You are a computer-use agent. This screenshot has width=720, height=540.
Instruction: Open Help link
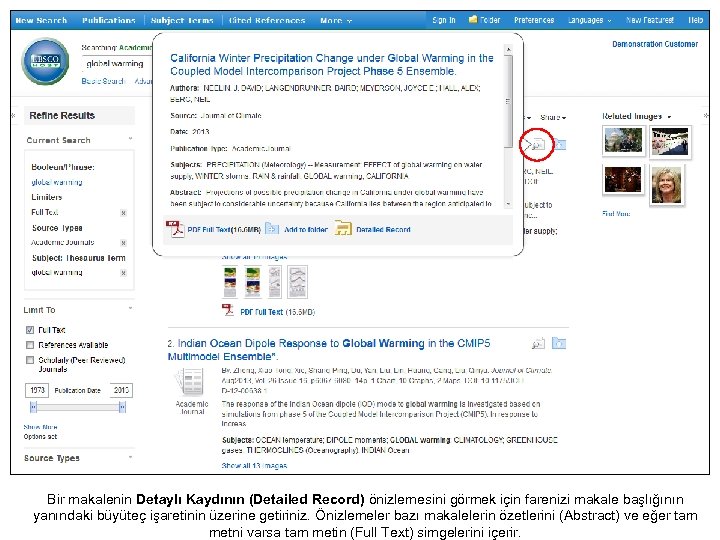tap(695, 20)
